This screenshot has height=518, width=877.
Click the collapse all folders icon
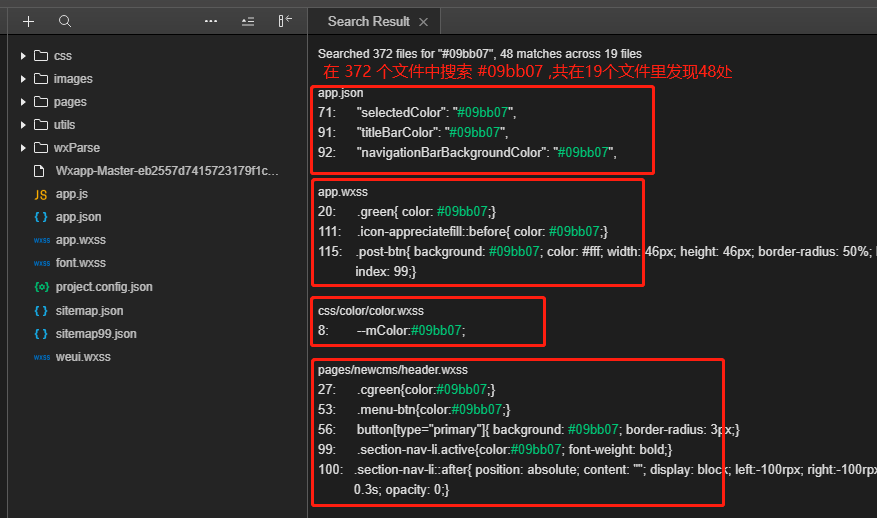point(248,21)
